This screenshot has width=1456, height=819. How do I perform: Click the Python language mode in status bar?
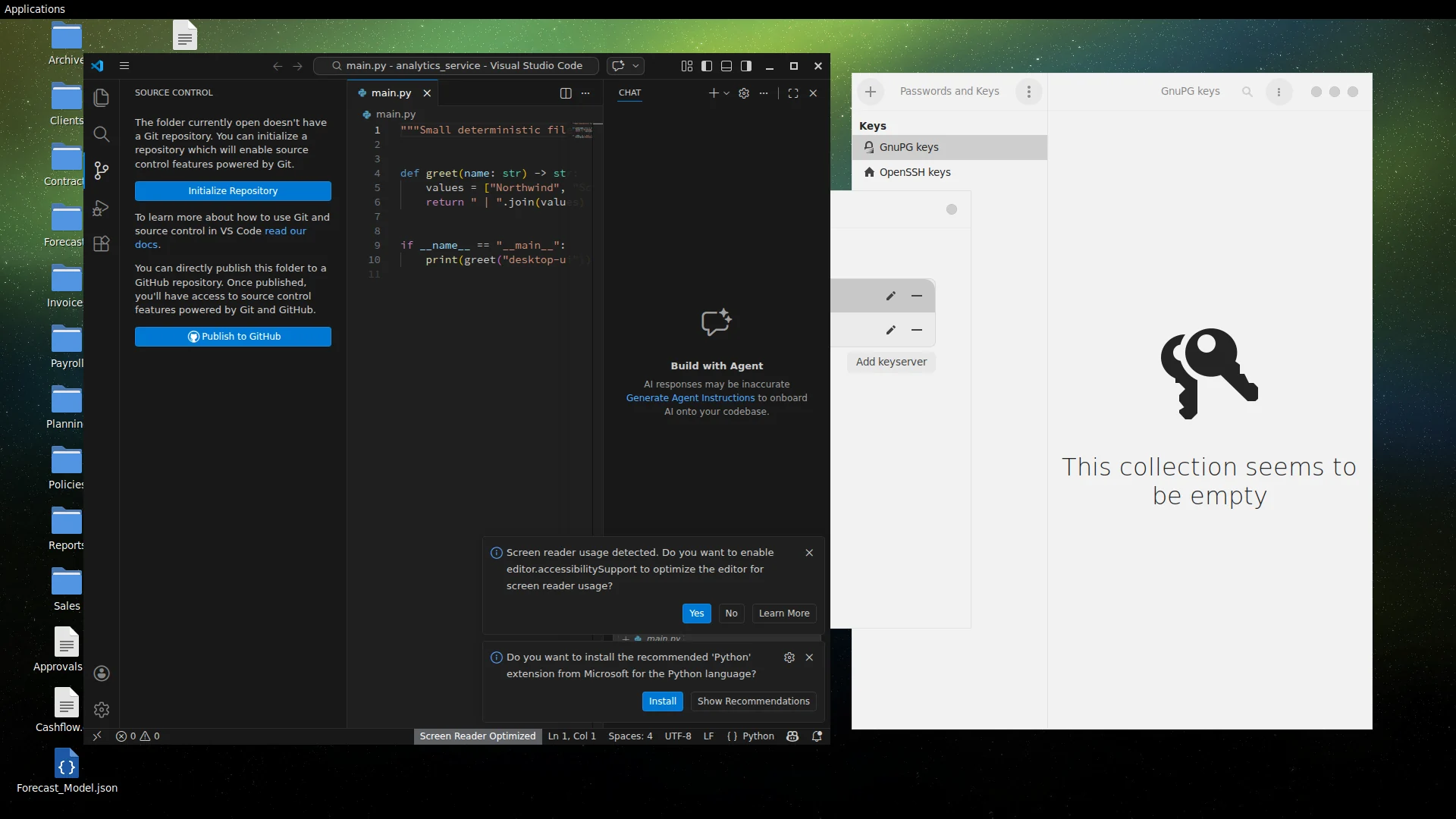[x=758, y=736]
